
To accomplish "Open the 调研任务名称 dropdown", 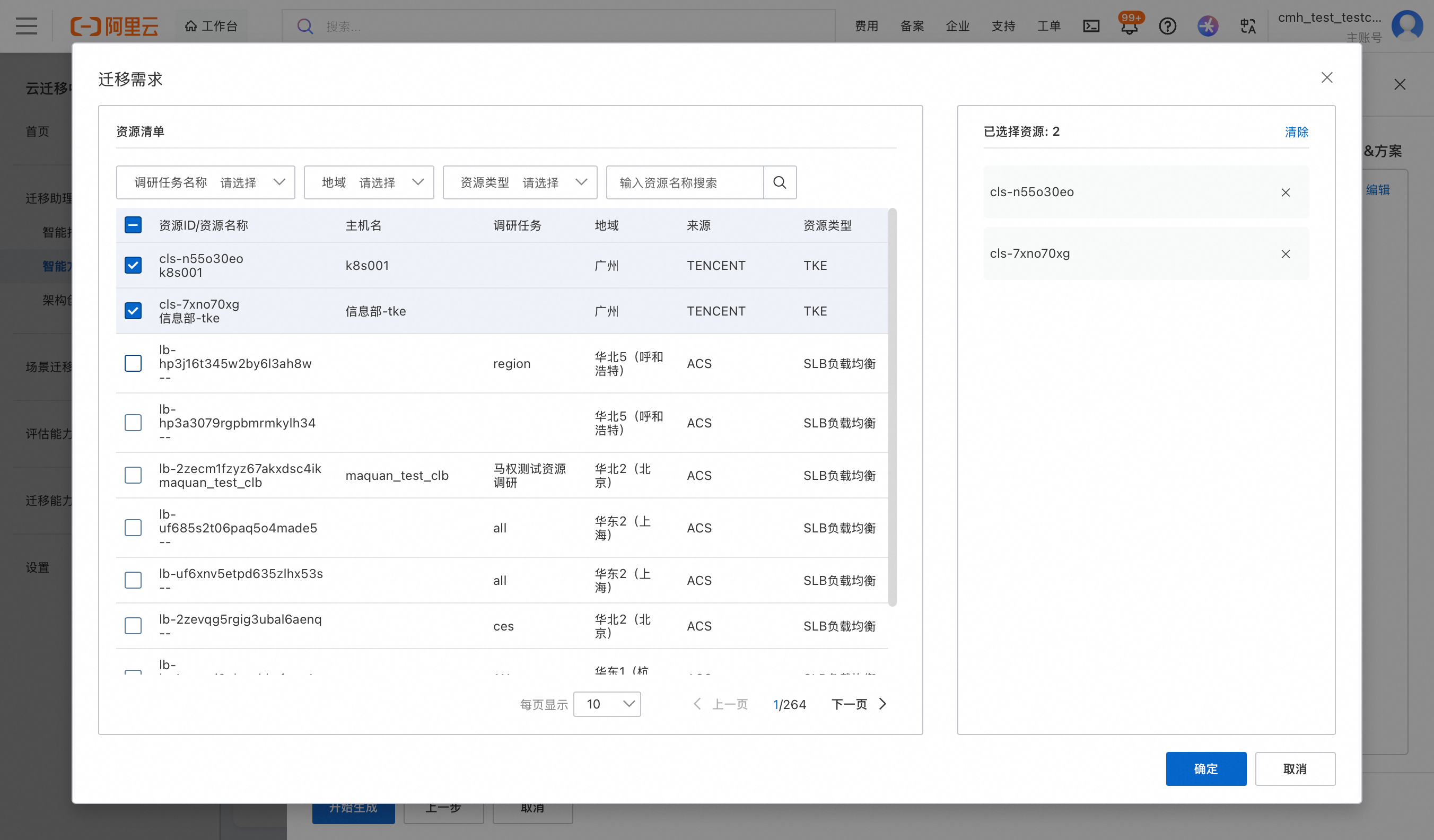I will [205, 182].
